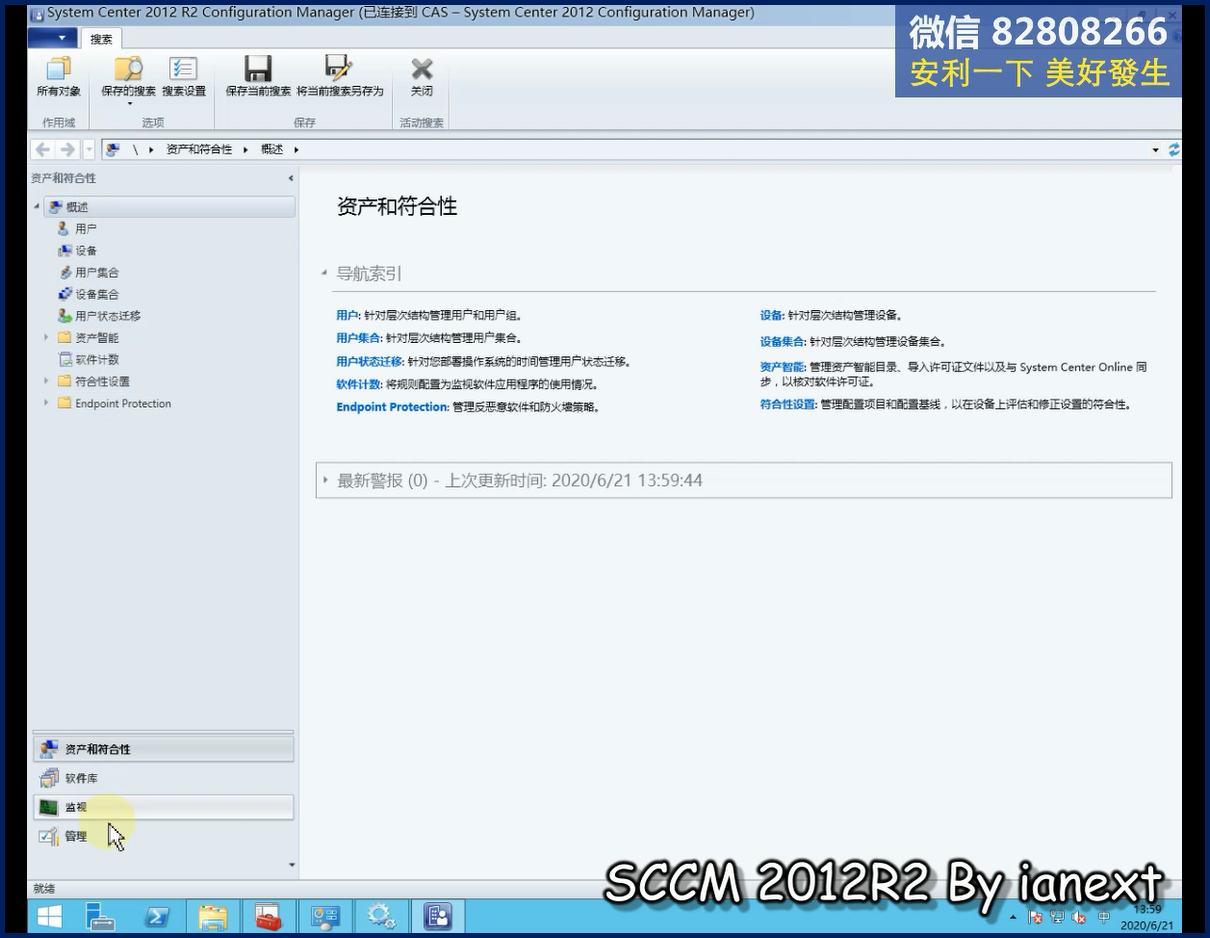Open Windows PowerShell from the taskbar
This screenshot has height=938, width=1210.
156,916
